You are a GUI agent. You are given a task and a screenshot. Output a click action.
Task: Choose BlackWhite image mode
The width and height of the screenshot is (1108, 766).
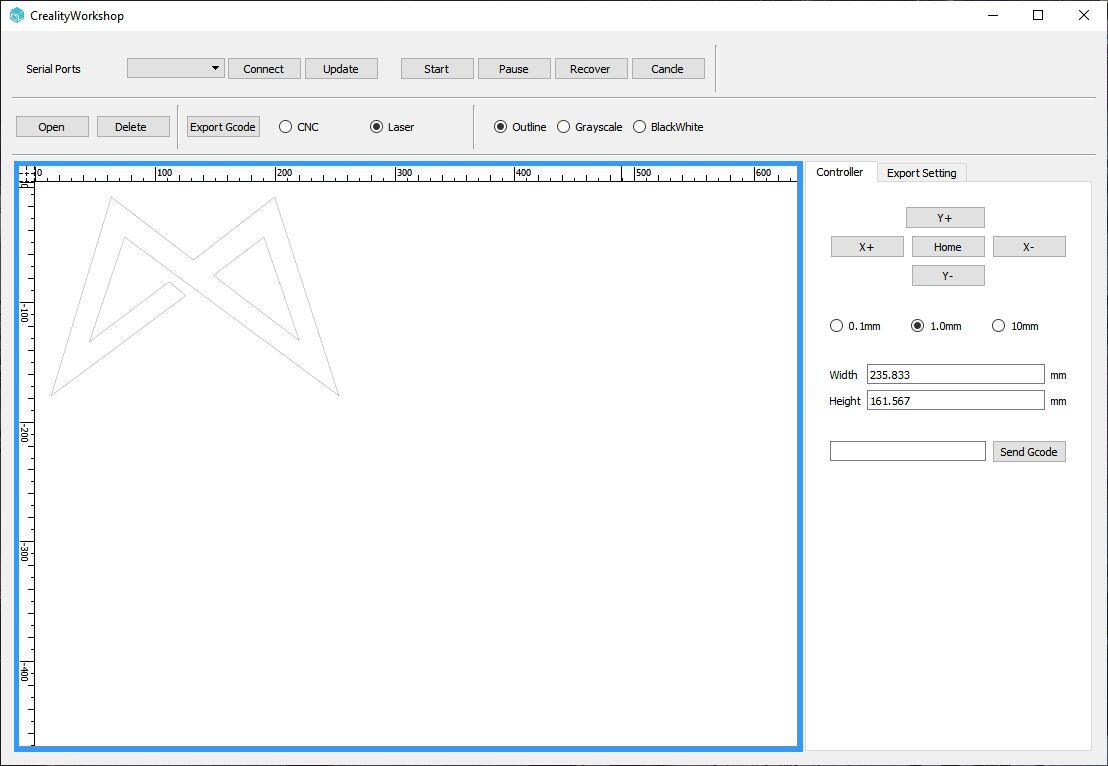click(x=640, y=127)
